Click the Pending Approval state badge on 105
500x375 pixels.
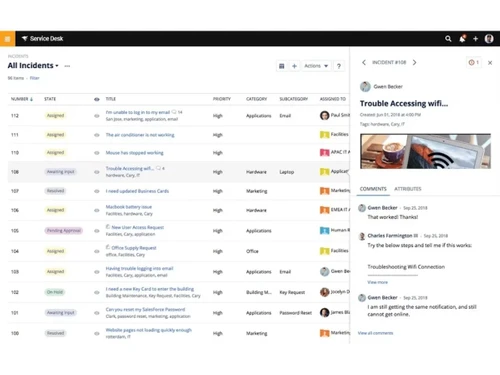64,231
